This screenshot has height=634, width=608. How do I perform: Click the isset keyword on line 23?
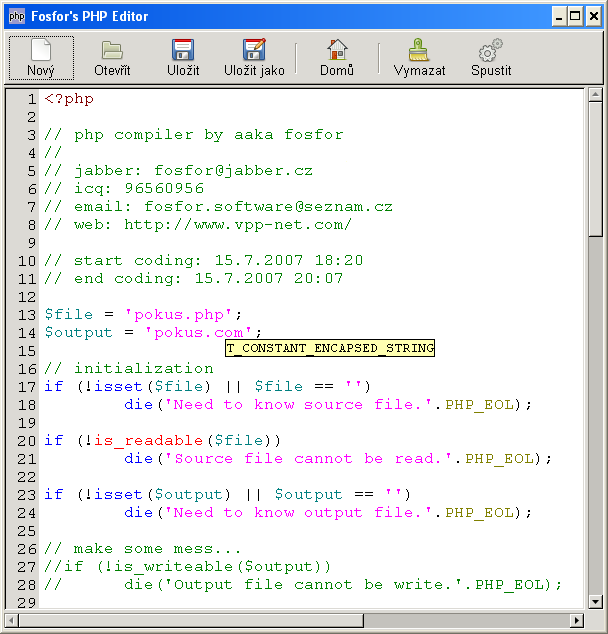[x=118, y=495]
